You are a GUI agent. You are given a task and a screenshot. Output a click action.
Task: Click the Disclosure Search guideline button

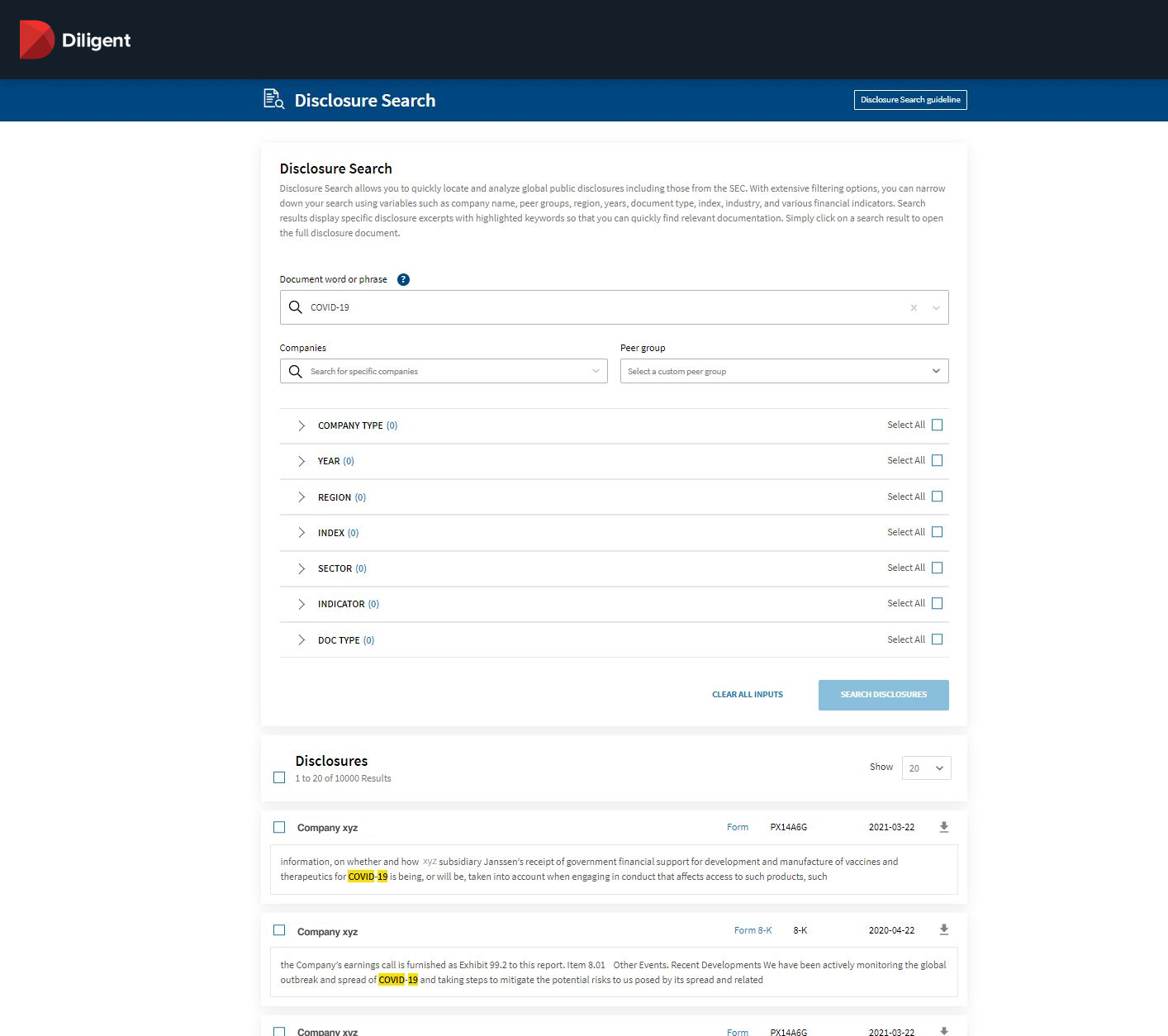coord(910,100)
